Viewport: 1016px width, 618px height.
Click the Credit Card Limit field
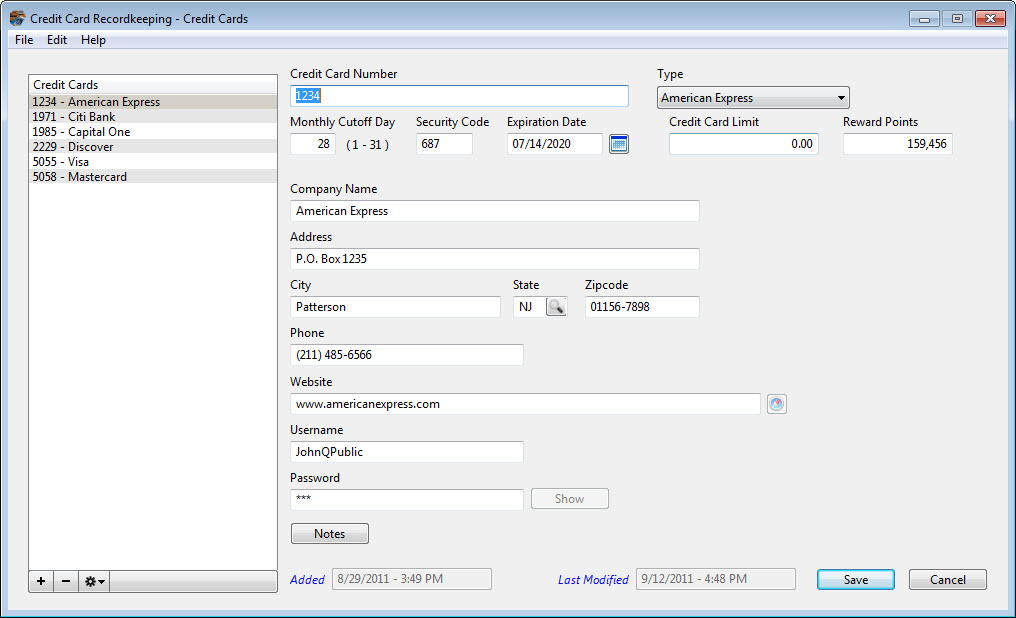pos(744,144)
